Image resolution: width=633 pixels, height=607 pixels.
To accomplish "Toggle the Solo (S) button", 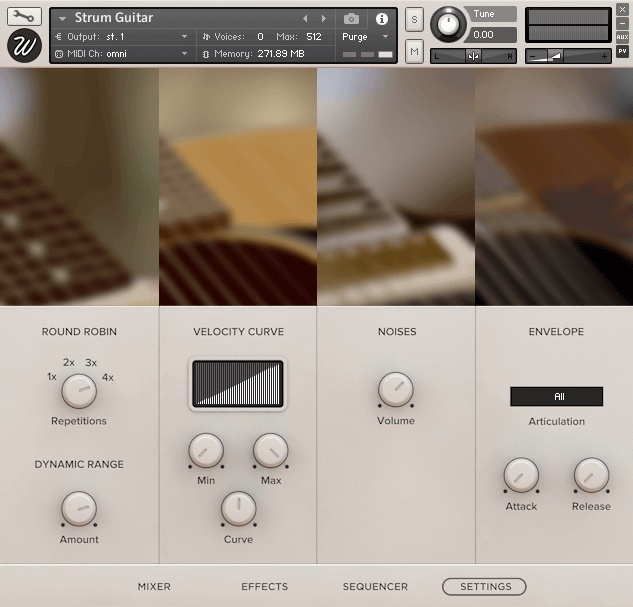I will [x=414, y=22].
